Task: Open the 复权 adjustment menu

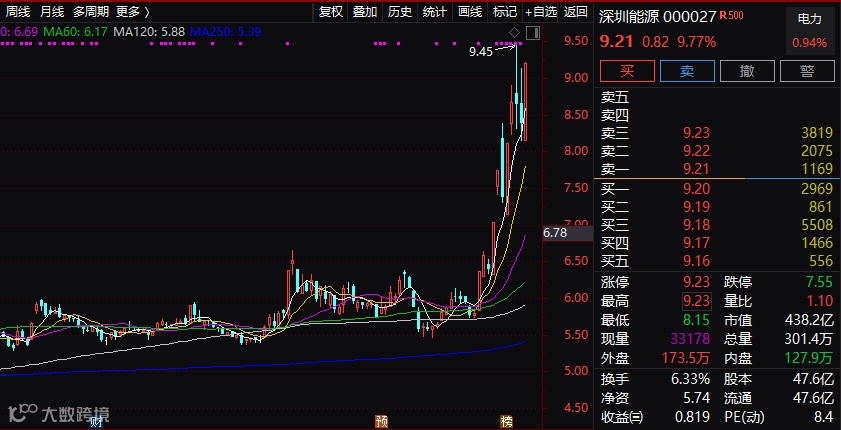Action: (330, 11)
